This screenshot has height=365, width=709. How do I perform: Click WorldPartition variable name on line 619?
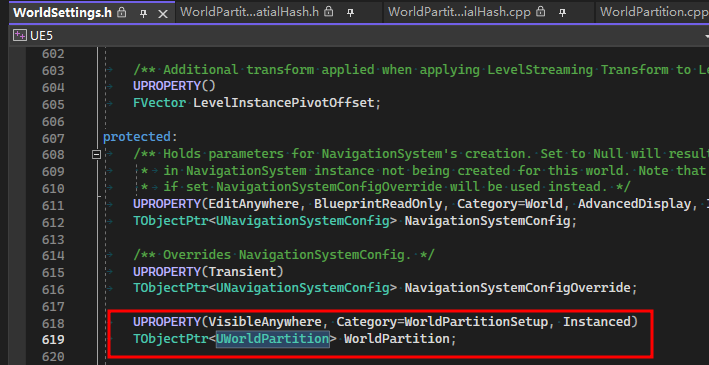pyautogui.click(x=397, y=338)
